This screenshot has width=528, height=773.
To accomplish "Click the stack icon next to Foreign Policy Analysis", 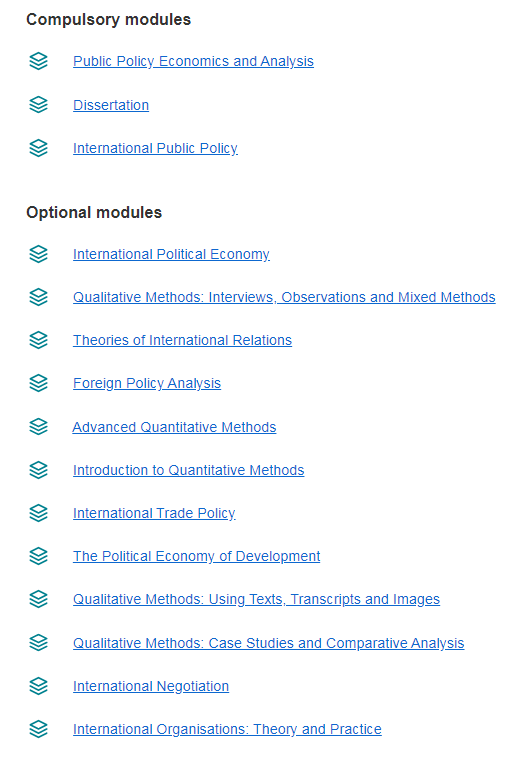I will (38, 383).
